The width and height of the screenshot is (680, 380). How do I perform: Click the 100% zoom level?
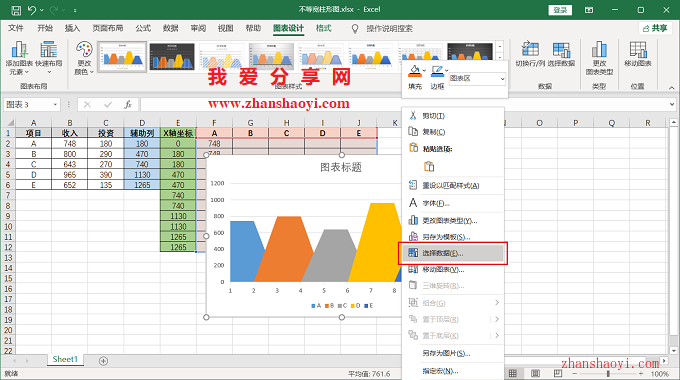[660, 373]
